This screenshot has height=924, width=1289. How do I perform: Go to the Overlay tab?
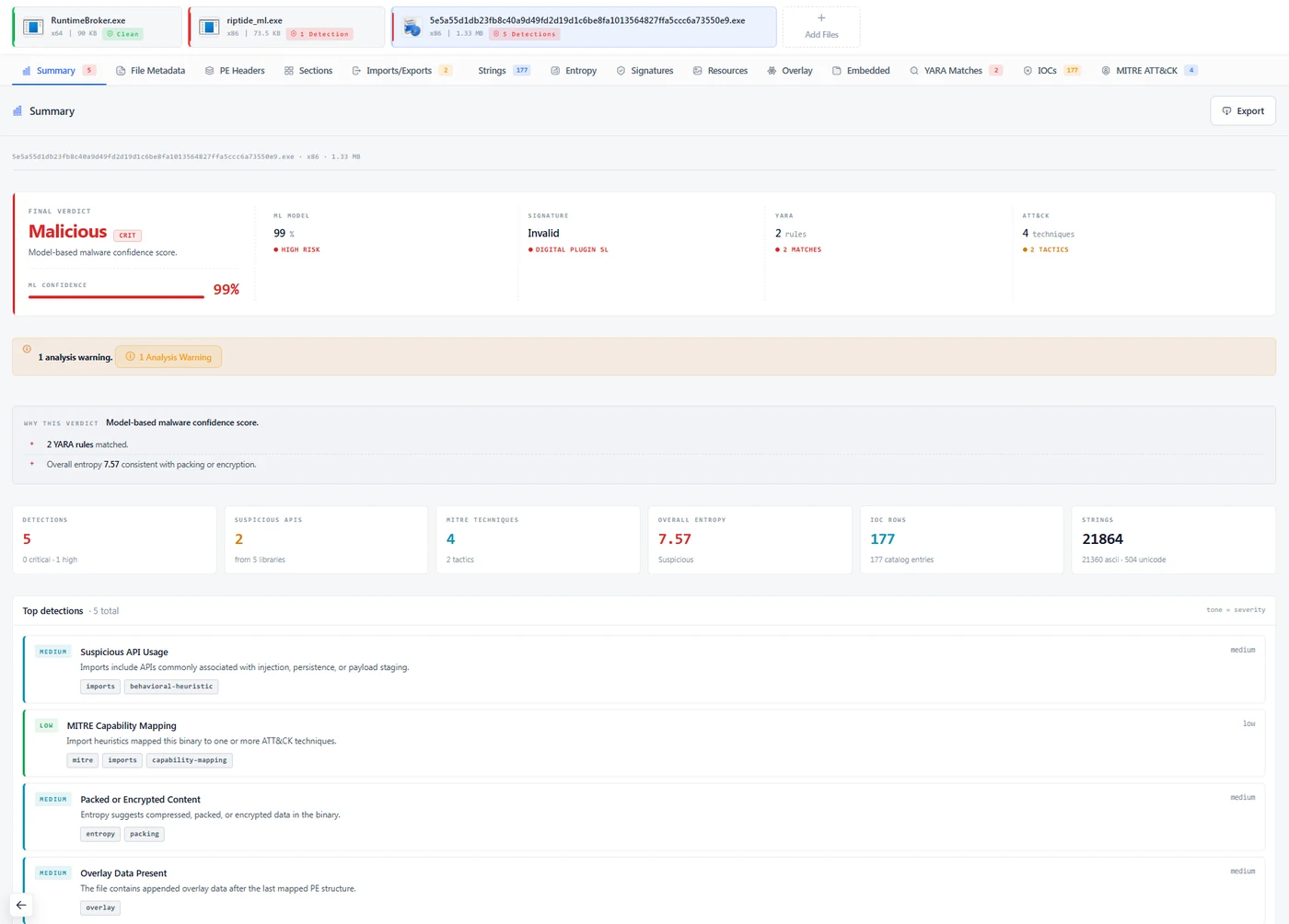(790, 70)
